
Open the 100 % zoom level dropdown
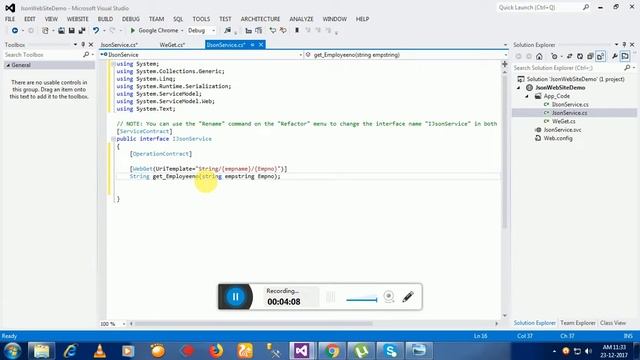click(123, 324)
